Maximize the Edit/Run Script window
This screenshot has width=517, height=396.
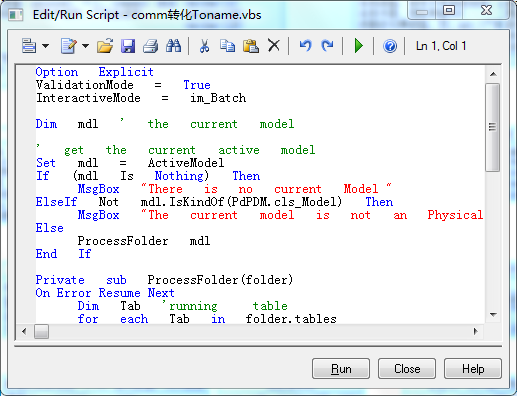pyautogui.click(x=449, y=10)
